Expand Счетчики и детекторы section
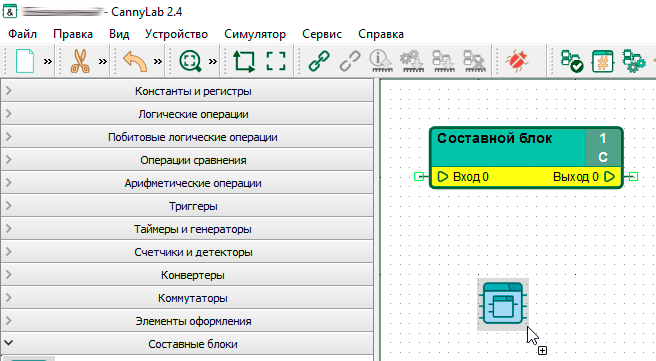656x361 pixels. click(x=187, y=252)
